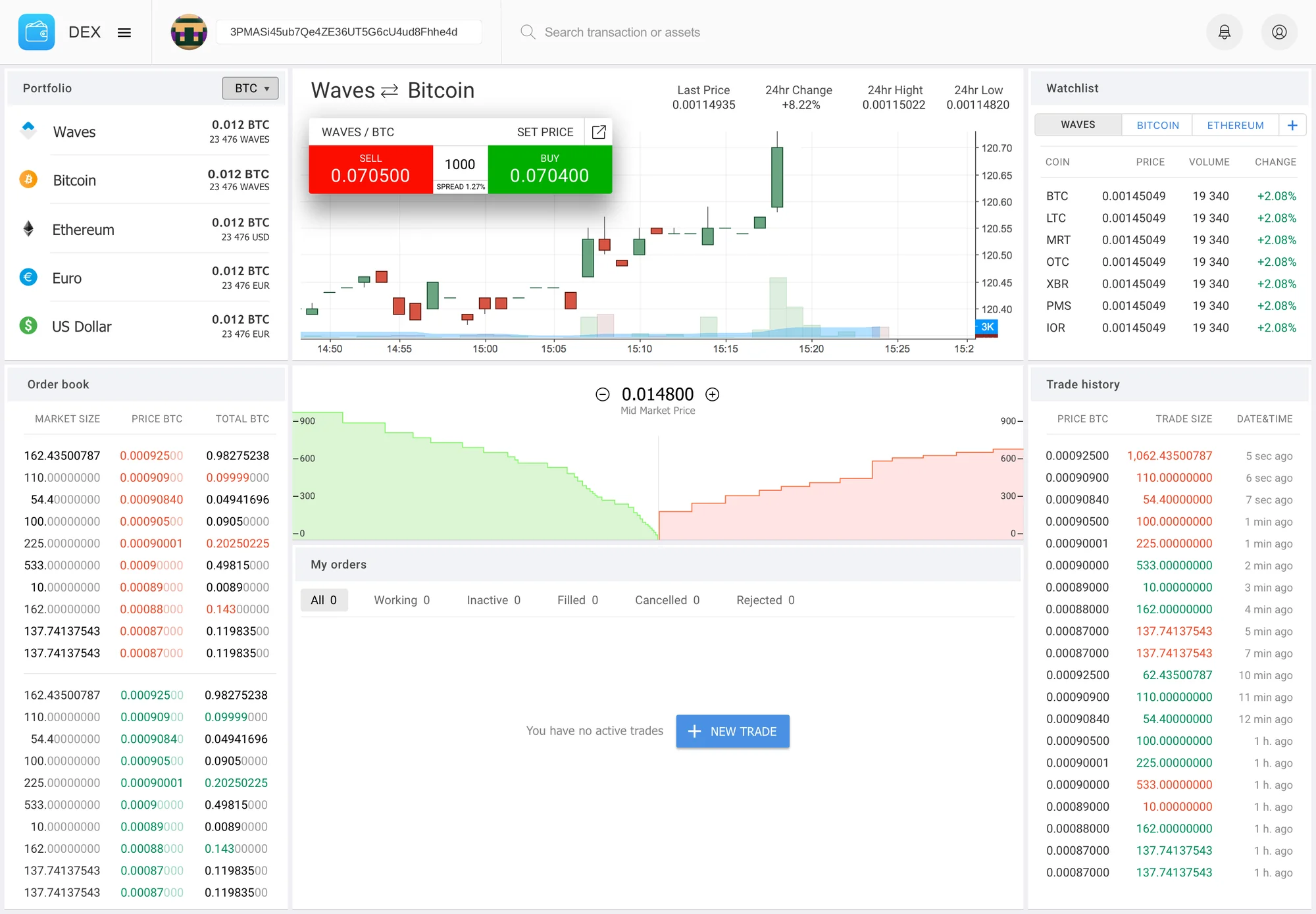
Task: Select the ETHEREUM watchlist tab
Action: 1235,125
